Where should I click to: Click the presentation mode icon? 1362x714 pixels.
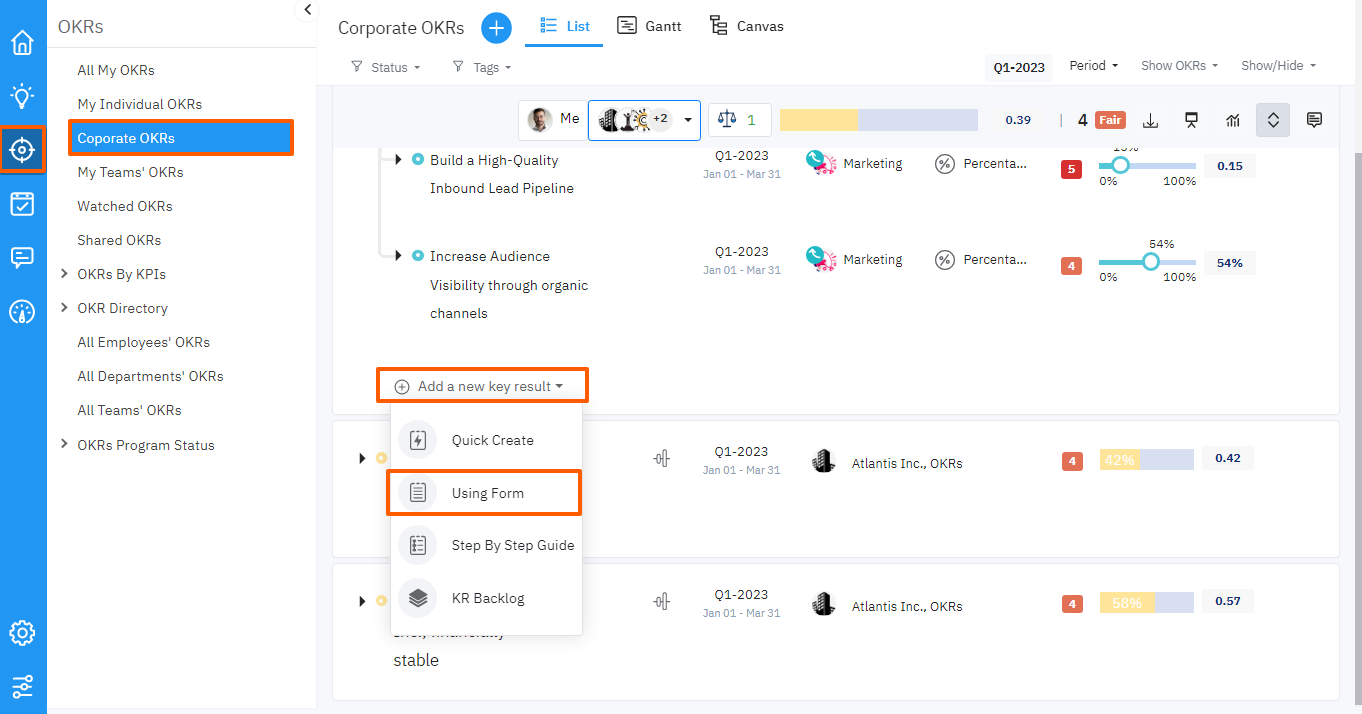coord(1191,120)
